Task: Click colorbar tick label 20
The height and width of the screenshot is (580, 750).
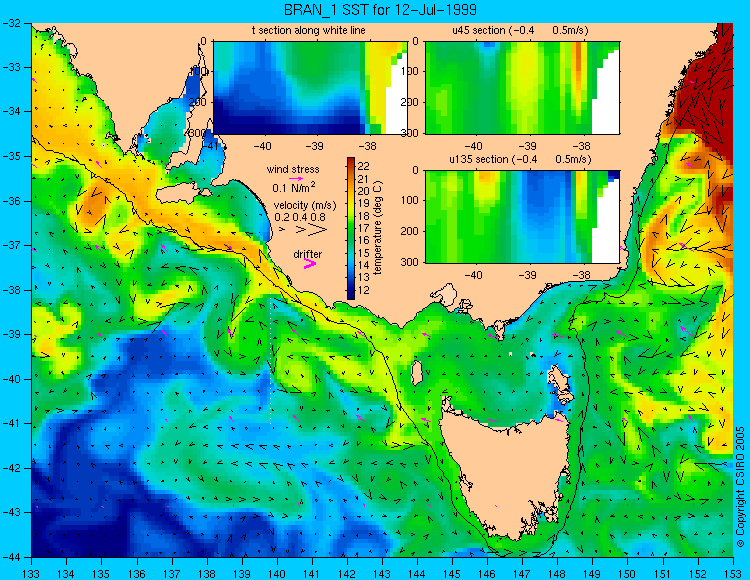Action: point(364,191)
